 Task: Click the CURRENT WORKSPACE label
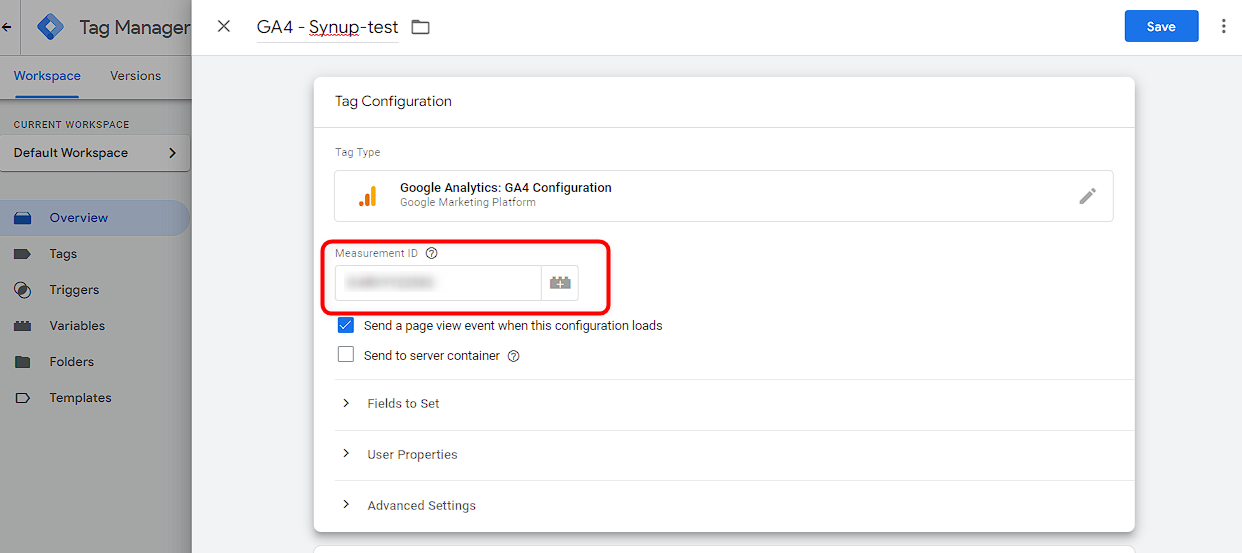point(71,125)
